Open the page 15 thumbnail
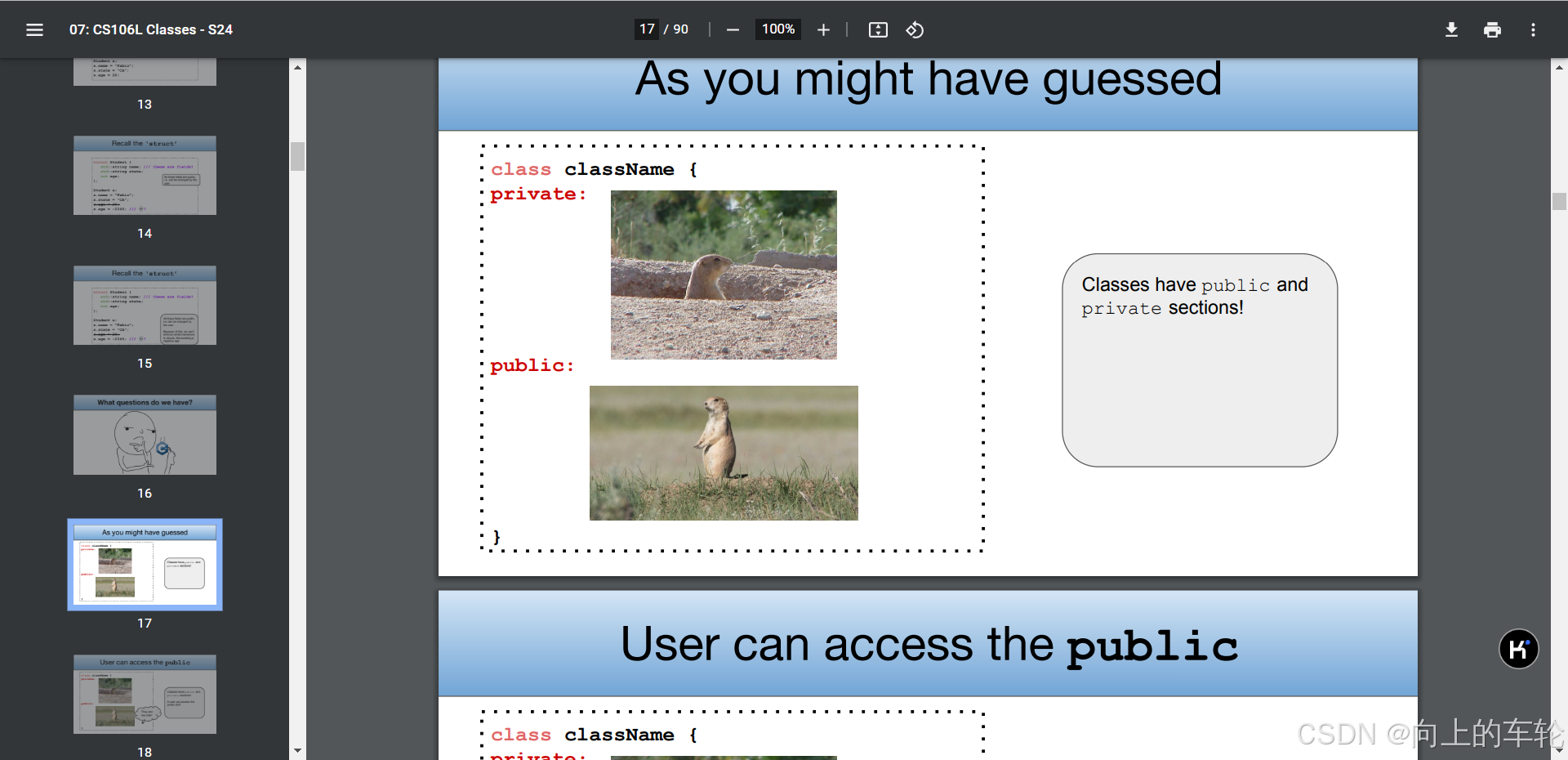 click(x=145, y=305)
